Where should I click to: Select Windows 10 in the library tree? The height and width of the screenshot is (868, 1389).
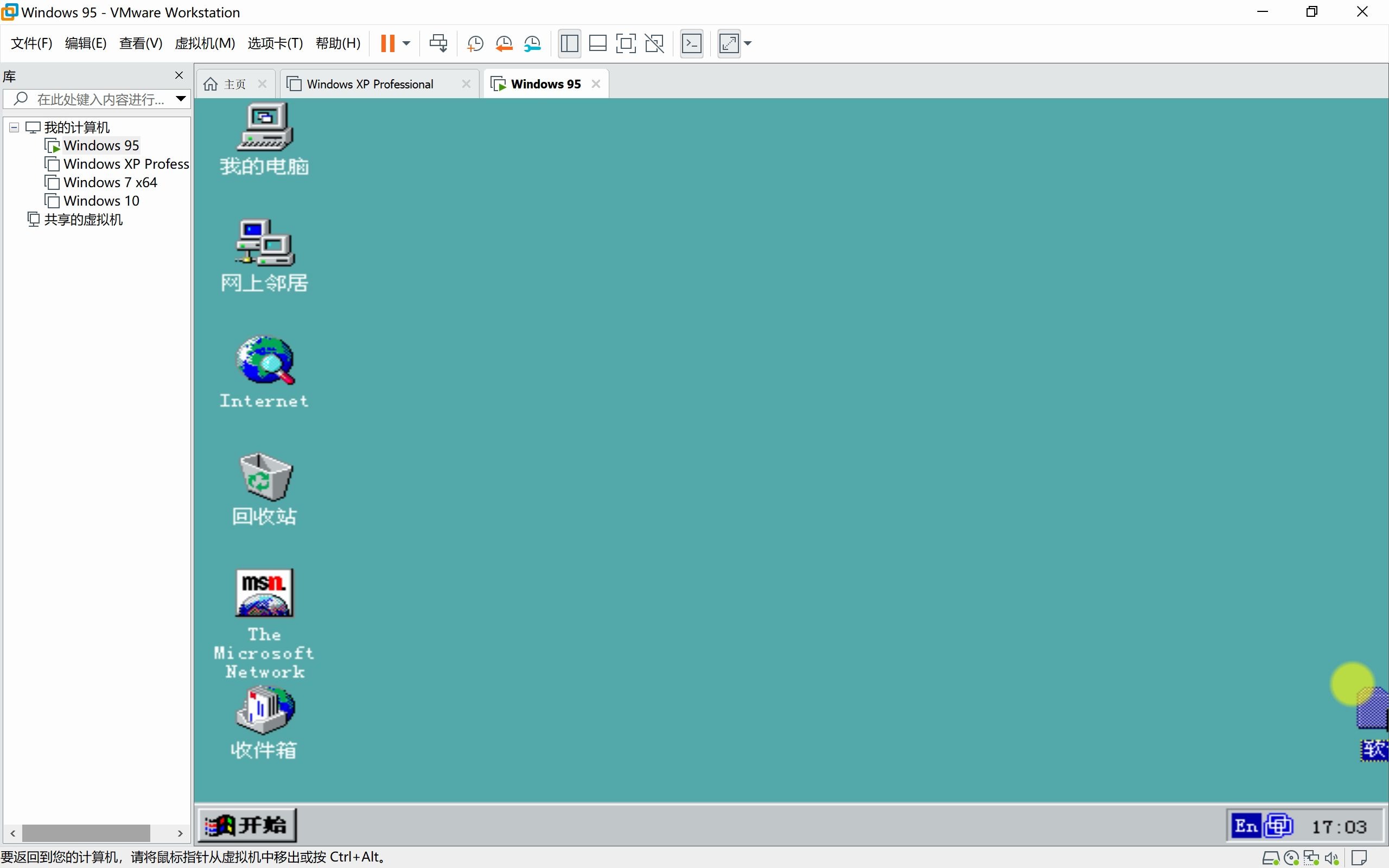(101, 201)
